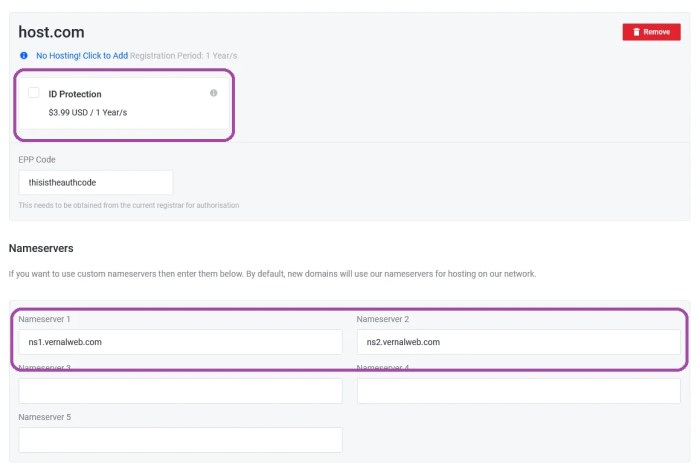This screenshot has width=700, height=472.
Task: Open the 'No Hosting! Click to Add' link
Action: (82, 55)
